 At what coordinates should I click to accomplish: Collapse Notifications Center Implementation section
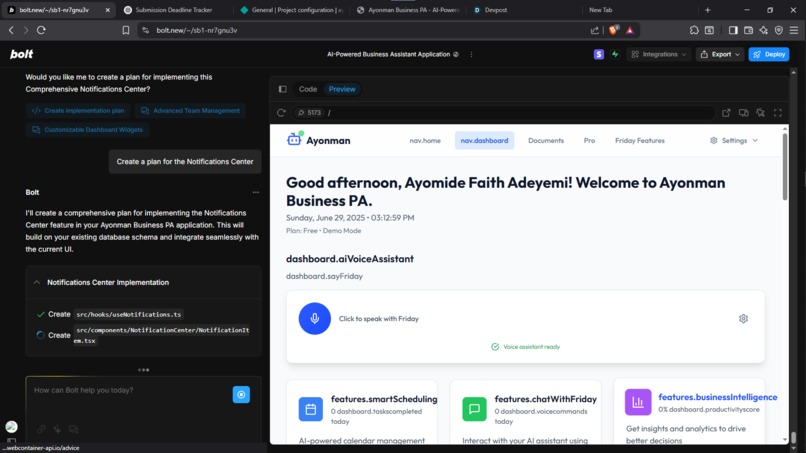tap(36, 282)
